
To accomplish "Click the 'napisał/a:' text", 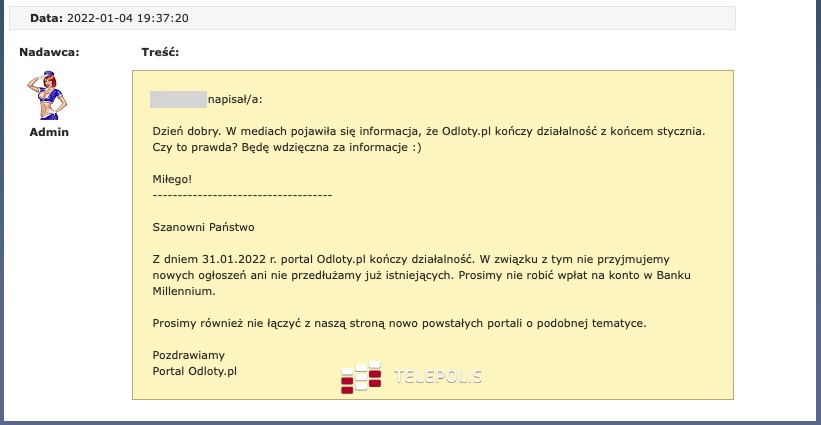I will click(238, 99).
